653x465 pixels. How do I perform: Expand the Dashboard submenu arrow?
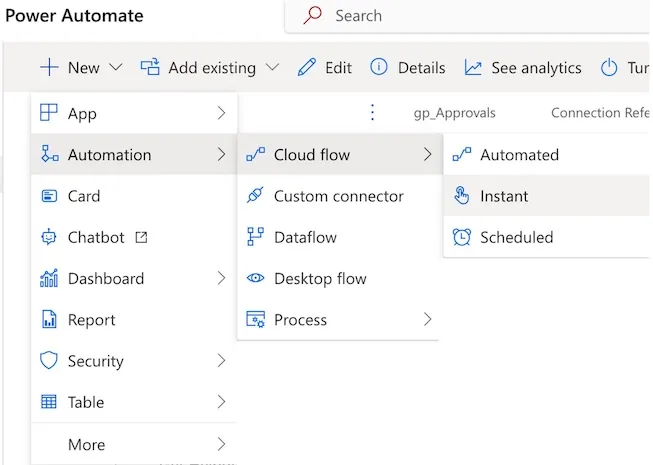tap(222, 278)
